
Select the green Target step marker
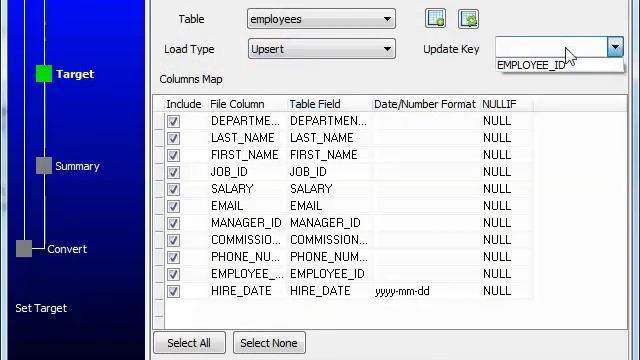(x=44, y=73)
